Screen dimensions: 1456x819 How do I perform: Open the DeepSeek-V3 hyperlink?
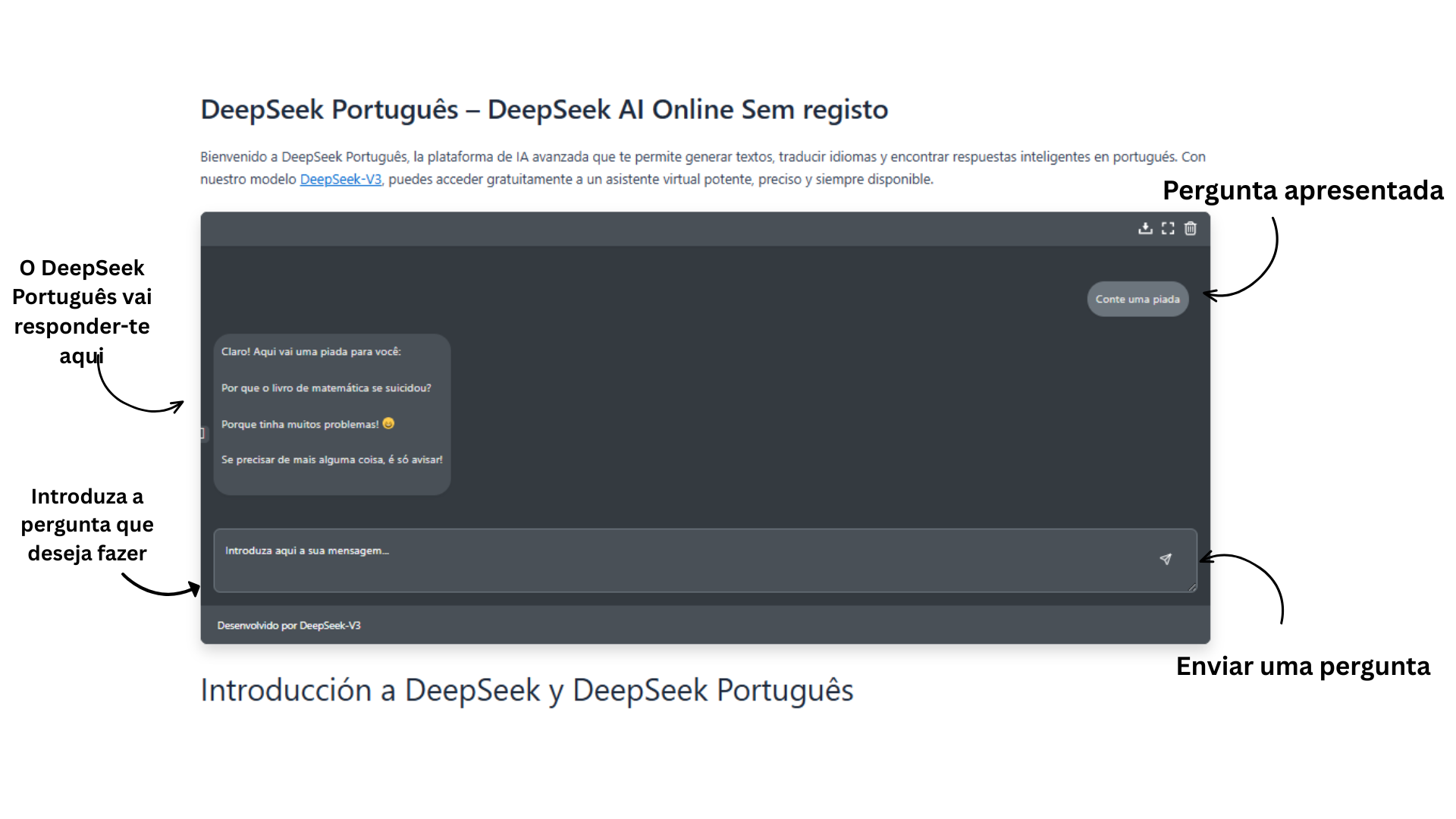340,179
